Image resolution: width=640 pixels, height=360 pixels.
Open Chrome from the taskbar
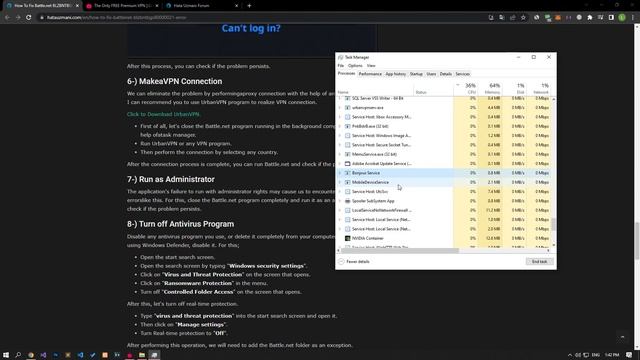click(31, 355)
